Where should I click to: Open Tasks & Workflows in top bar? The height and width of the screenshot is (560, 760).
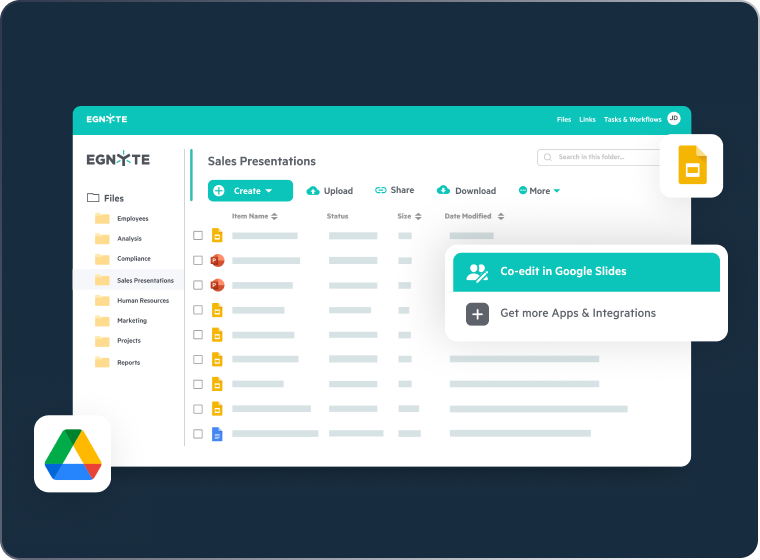pyautogui.click(x=630, y=119)
